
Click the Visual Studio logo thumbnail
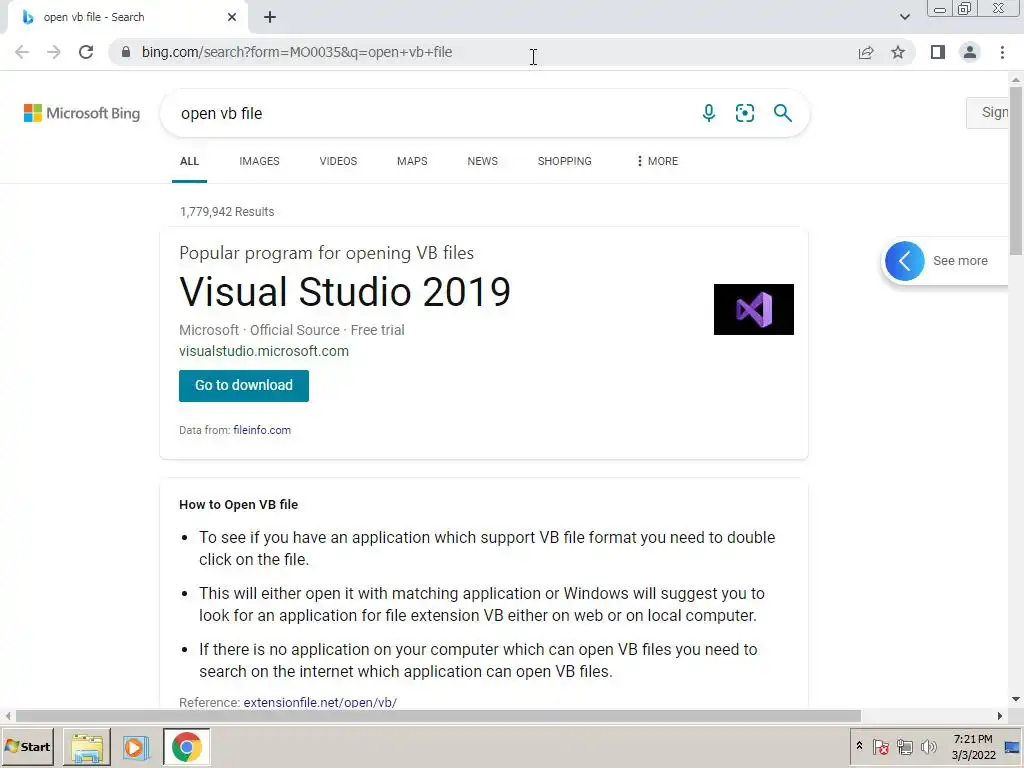754,310
